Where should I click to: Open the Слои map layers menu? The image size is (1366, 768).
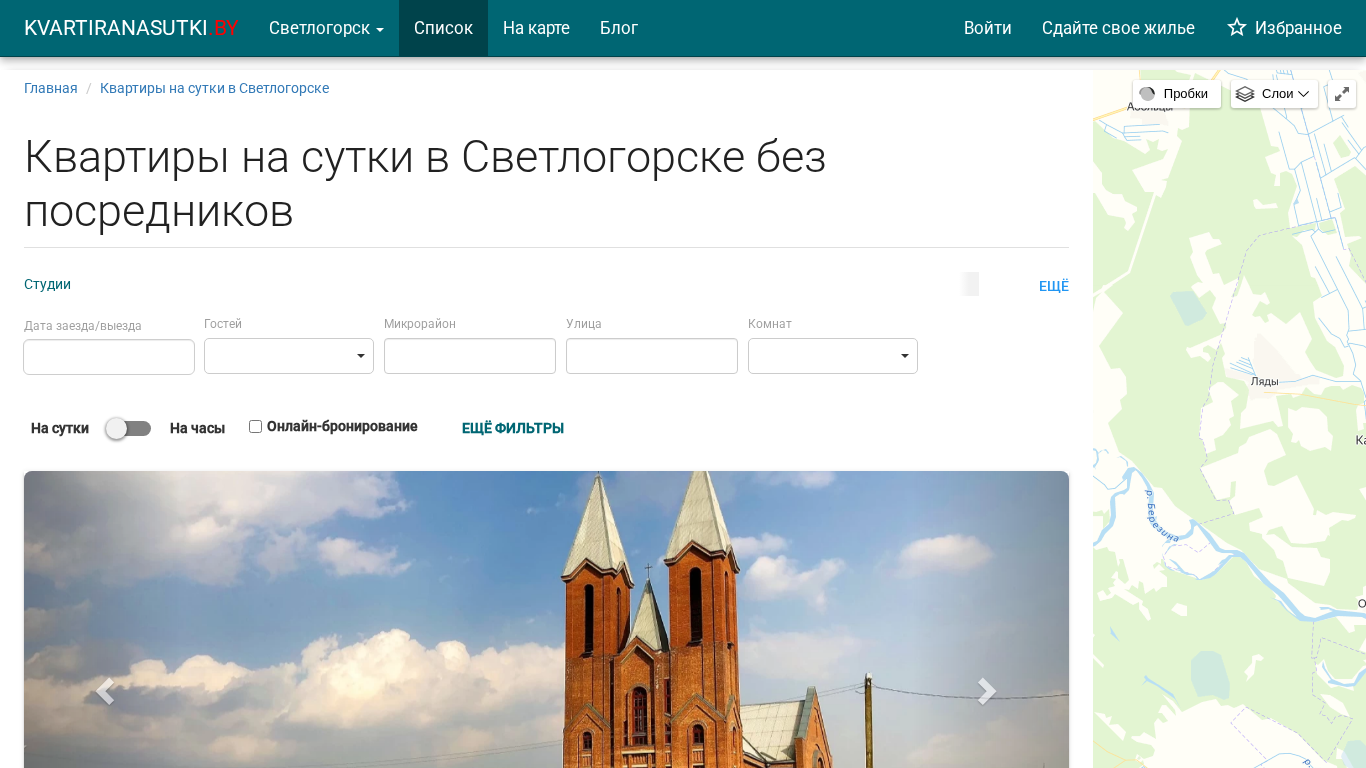click(1274, 94)
